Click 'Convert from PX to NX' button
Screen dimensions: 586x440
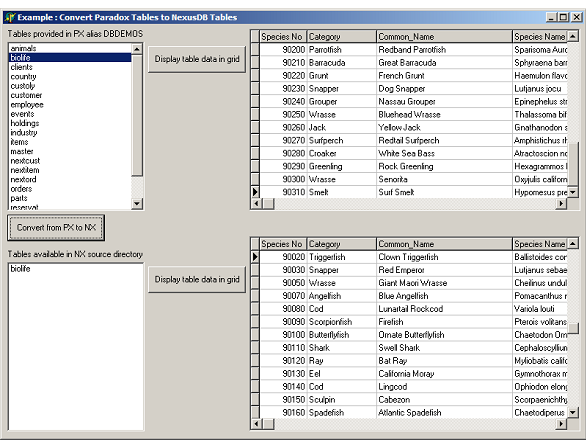[x=56, y=228]
